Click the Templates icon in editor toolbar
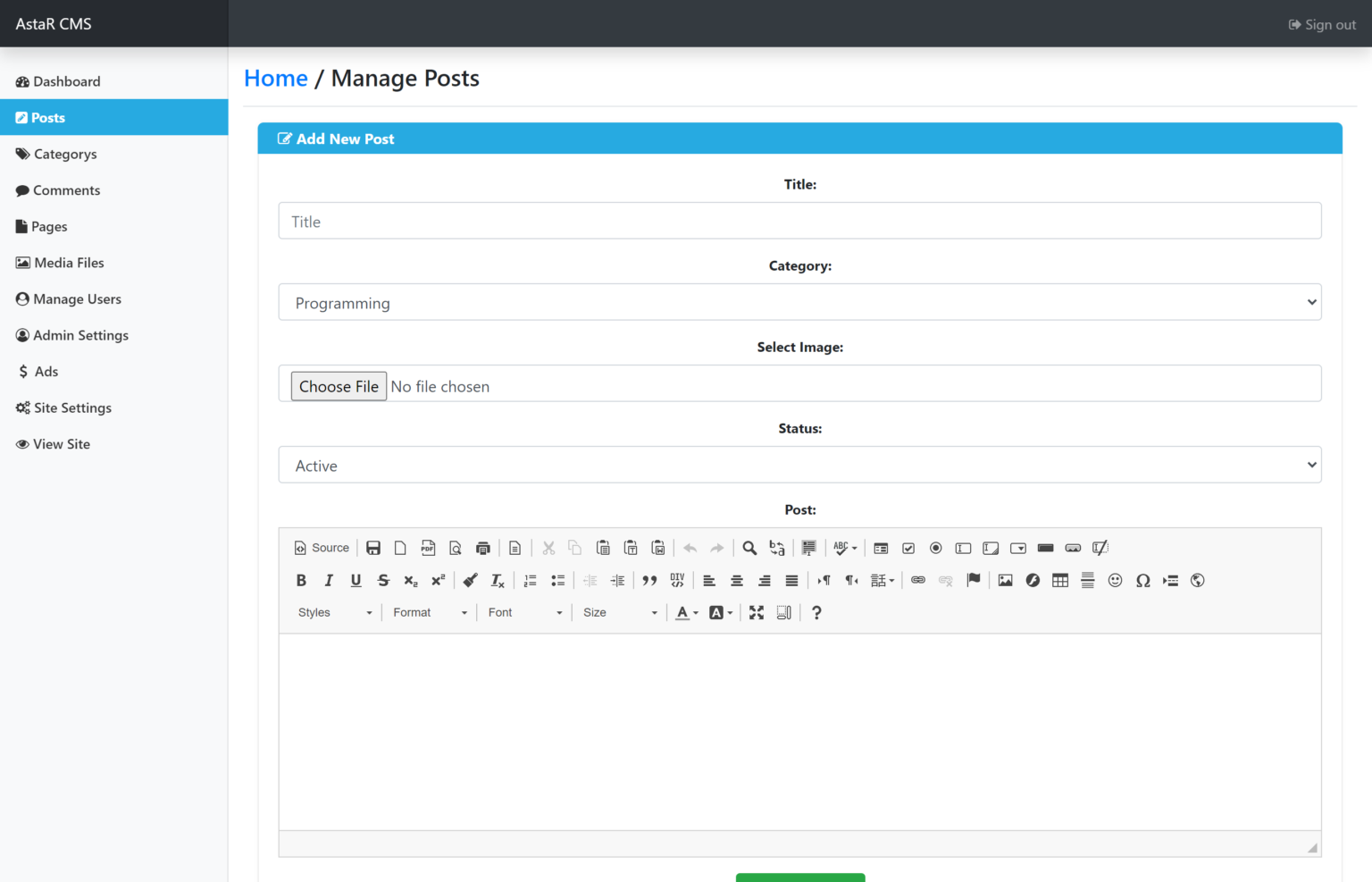Viewport: 1372px width, 882px height. [515, 548]
